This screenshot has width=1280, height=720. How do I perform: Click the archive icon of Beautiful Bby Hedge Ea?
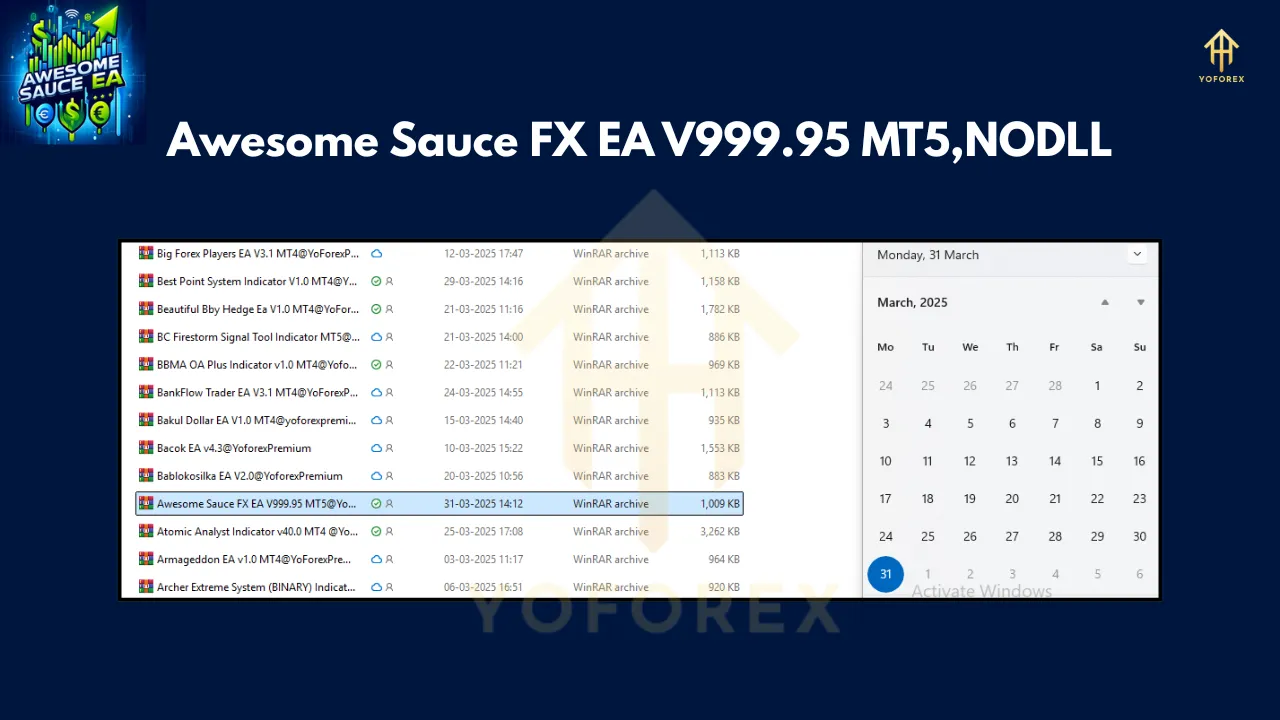(145, 309)
